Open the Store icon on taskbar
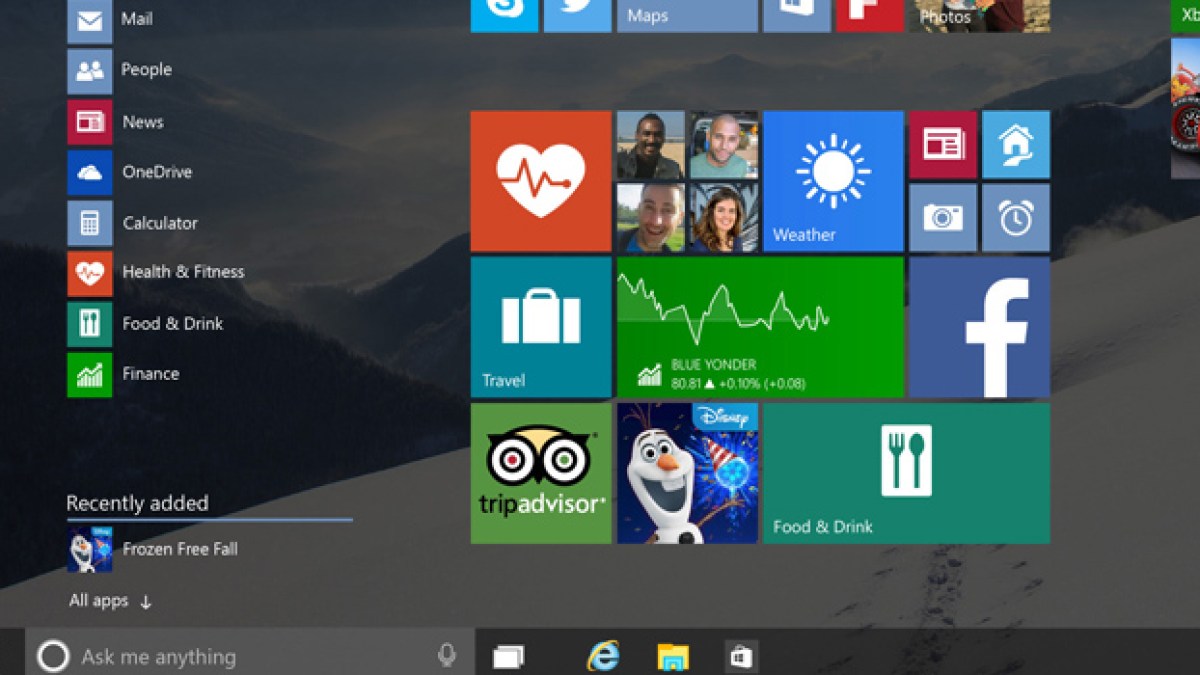The width and height of the screenshot is (1200, 675). 741,657
